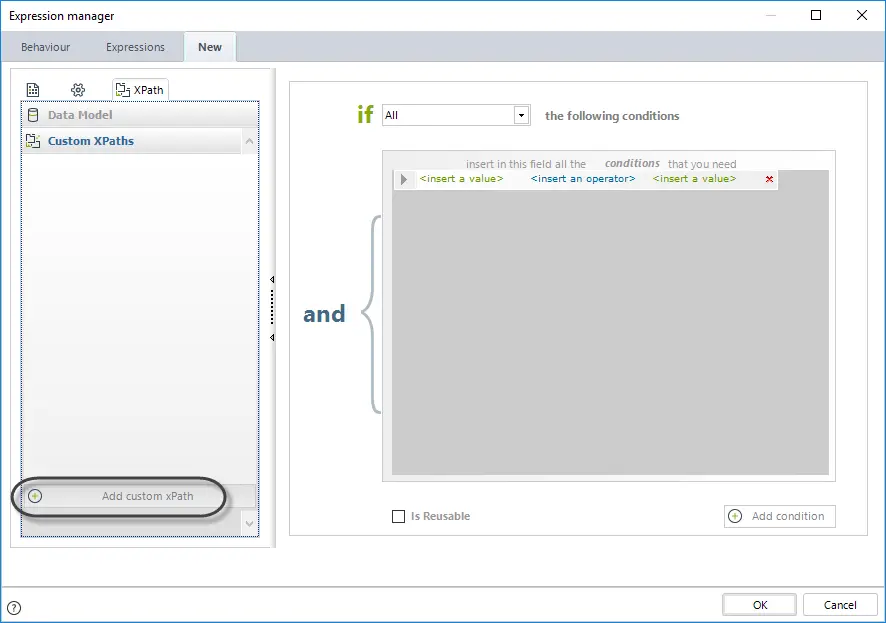Click the Add condition button

click(780, 516)
